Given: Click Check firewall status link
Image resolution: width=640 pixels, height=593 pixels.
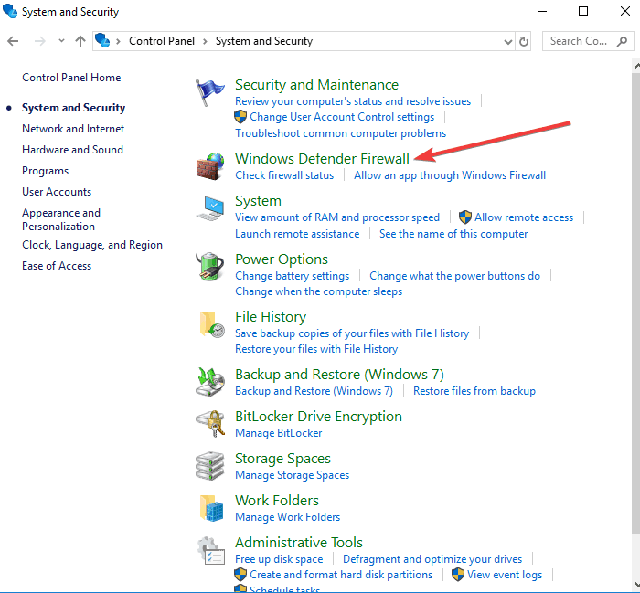Looking at the screenshot, I should click(x=284, y=175).
